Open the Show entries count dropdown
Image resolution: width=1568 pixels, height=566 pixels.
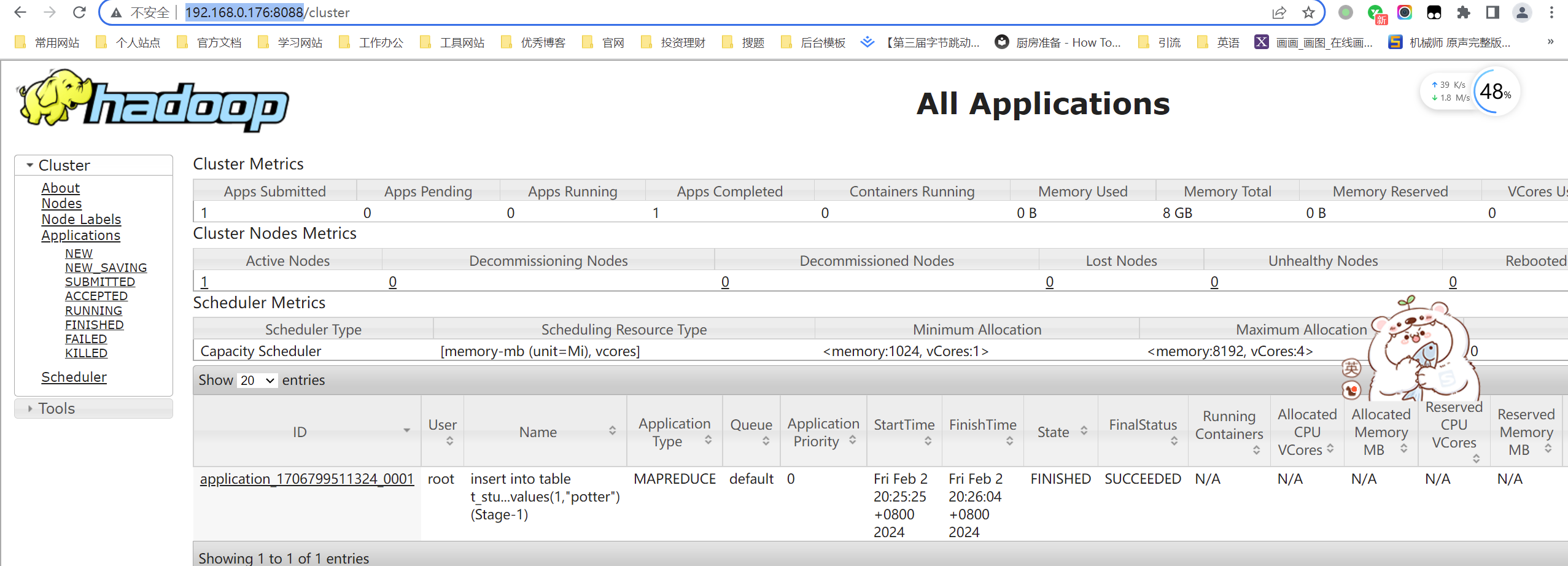257,381
